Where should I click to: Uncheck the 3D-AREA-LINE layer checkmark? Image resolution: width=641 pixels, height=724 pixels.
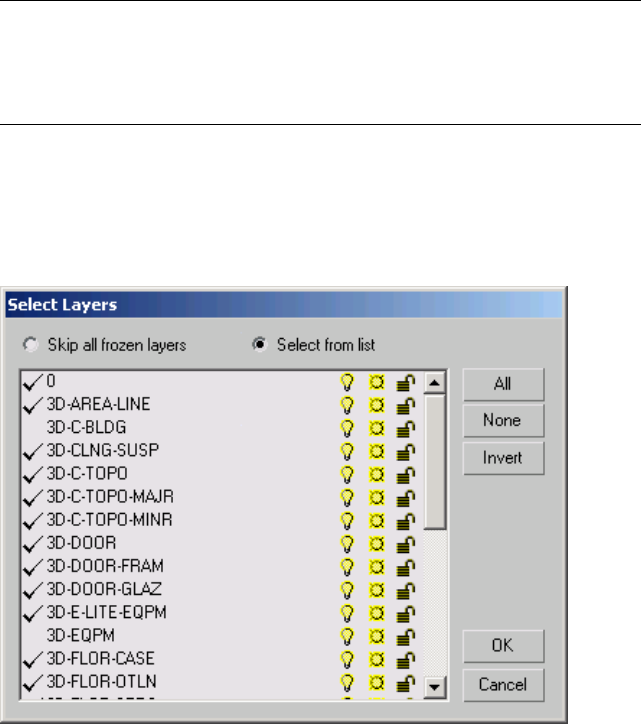click(x=32, y=405)
